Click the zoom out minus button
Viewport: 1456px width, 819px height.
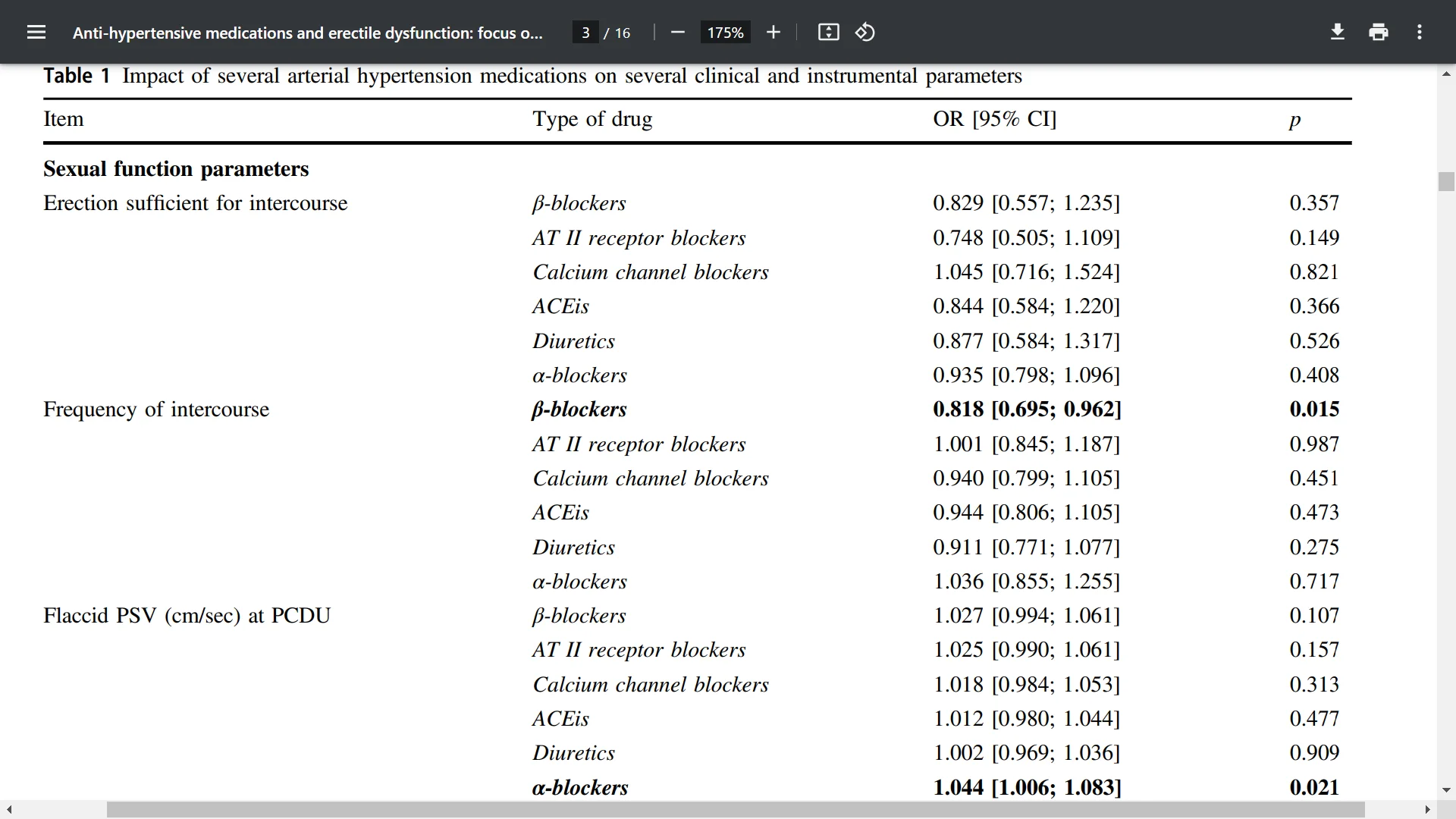[678, 32]
